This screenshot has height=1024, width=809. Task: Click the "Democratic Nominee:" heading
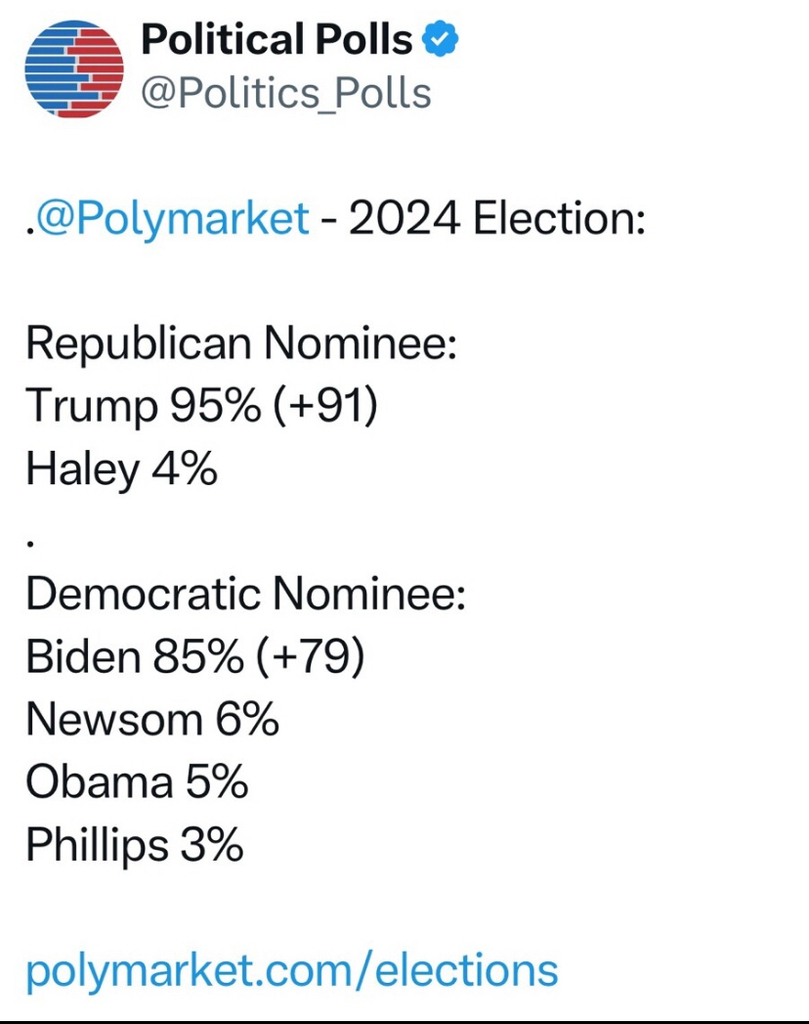(246, 595)
